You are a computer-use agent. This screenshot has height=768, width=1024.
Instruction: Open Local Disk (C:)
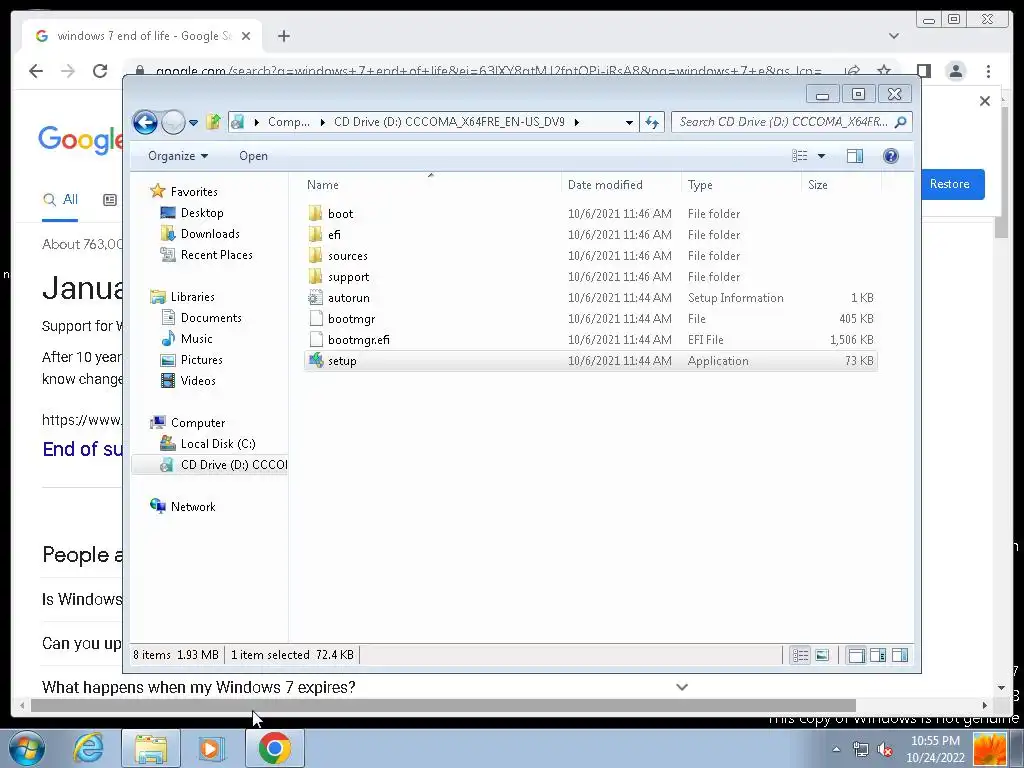[x=217, y=443]
